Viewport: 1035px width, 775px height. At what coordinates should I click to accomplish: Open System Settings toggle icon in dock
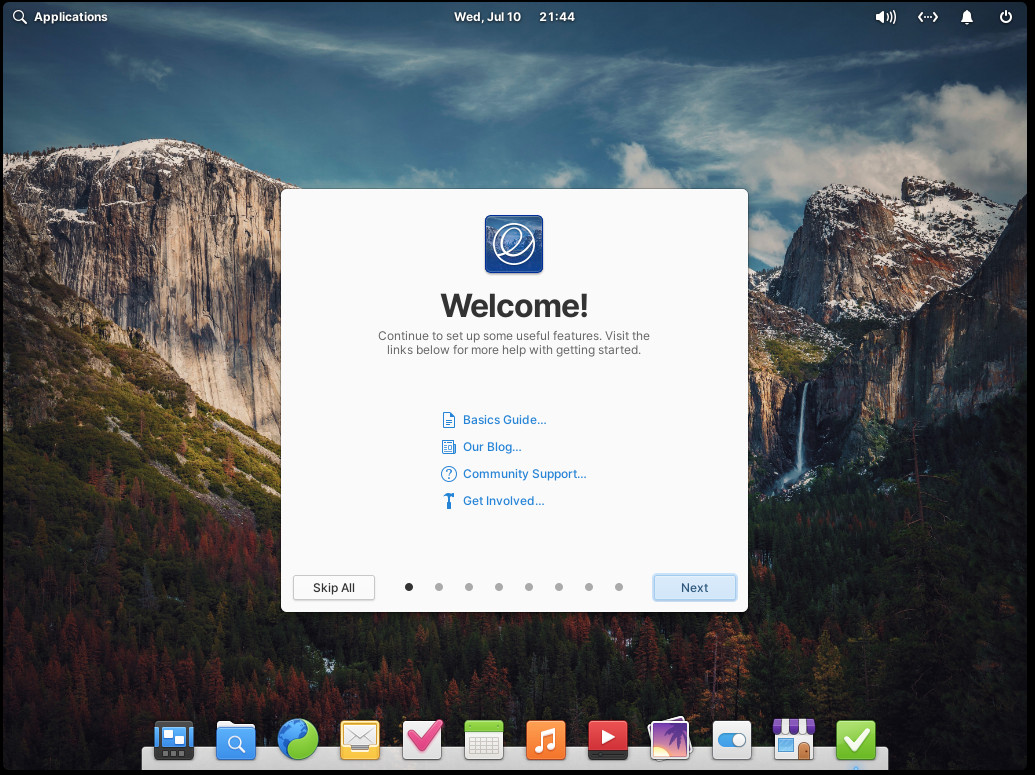pos(731,740)
